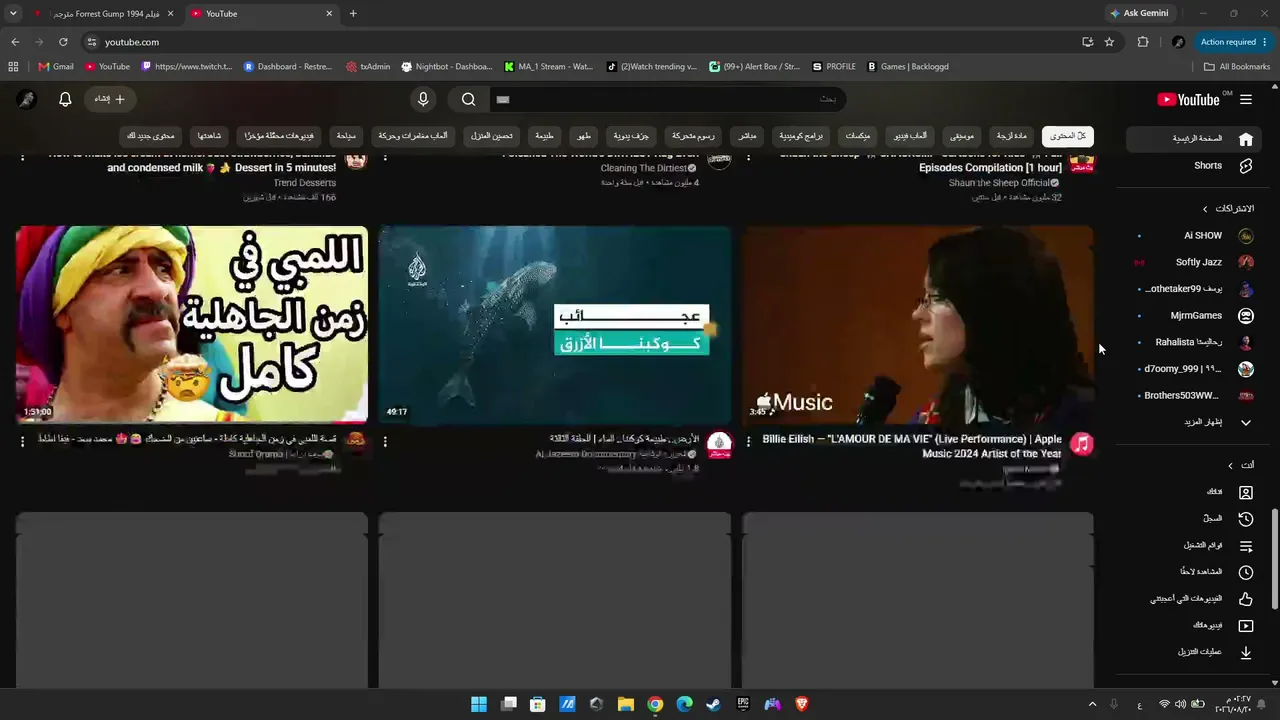The height and width of the screenshot is (720, 1280).
Task: Open the Ask Gemini button
Action: 1139,14
